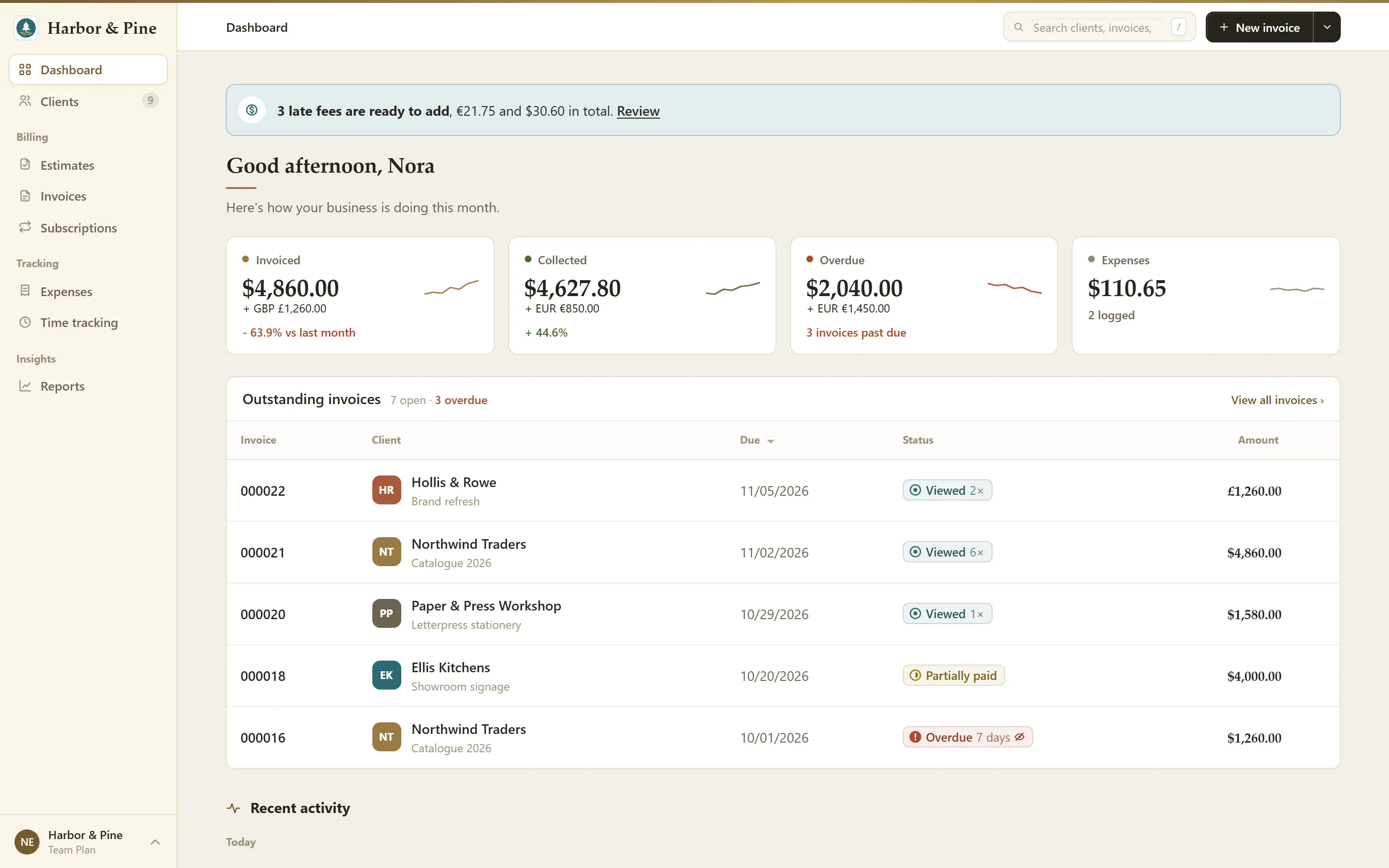This screenshot has width=1389, height=868.
Task: Click the Clients people icon
Action: (x=25, y=101)
